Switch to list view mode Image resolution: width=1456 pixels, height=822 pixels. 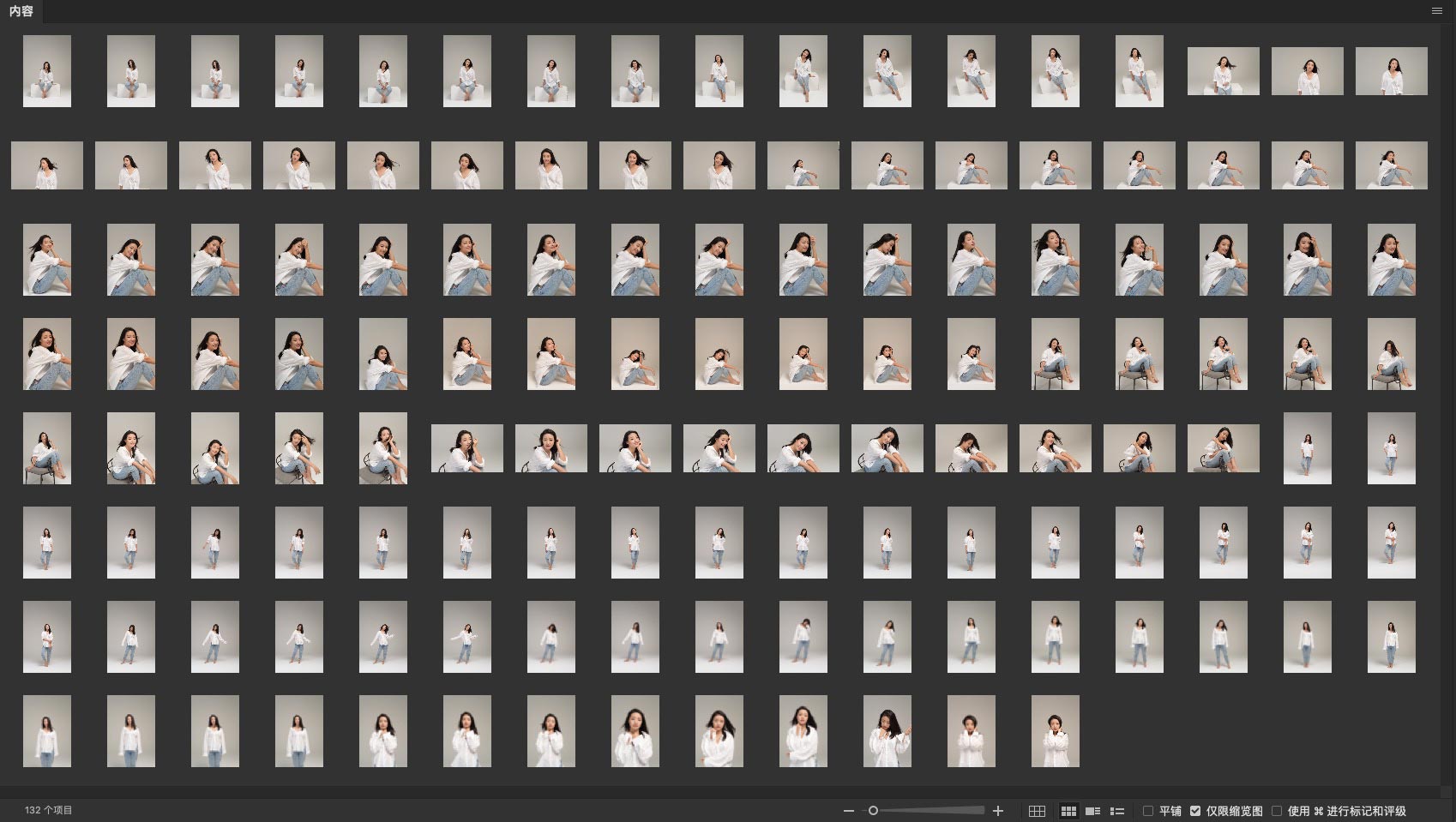pos(1117,811)
